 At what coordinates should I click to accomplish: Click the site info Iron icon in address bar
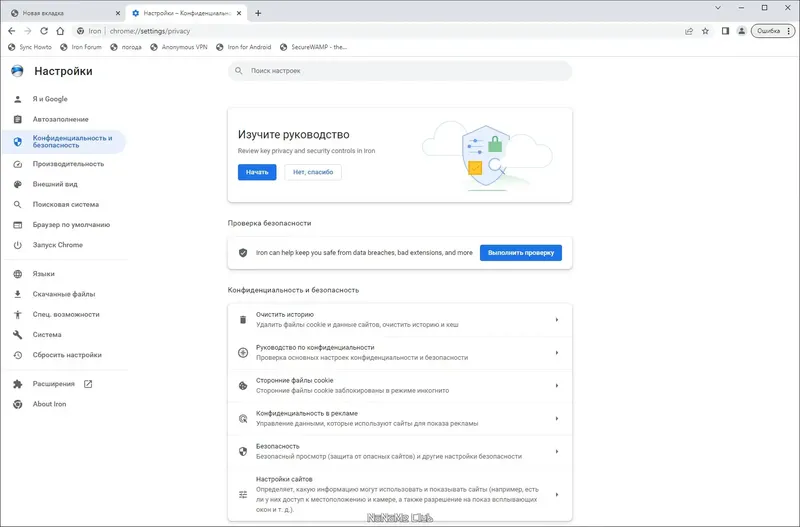80,31
